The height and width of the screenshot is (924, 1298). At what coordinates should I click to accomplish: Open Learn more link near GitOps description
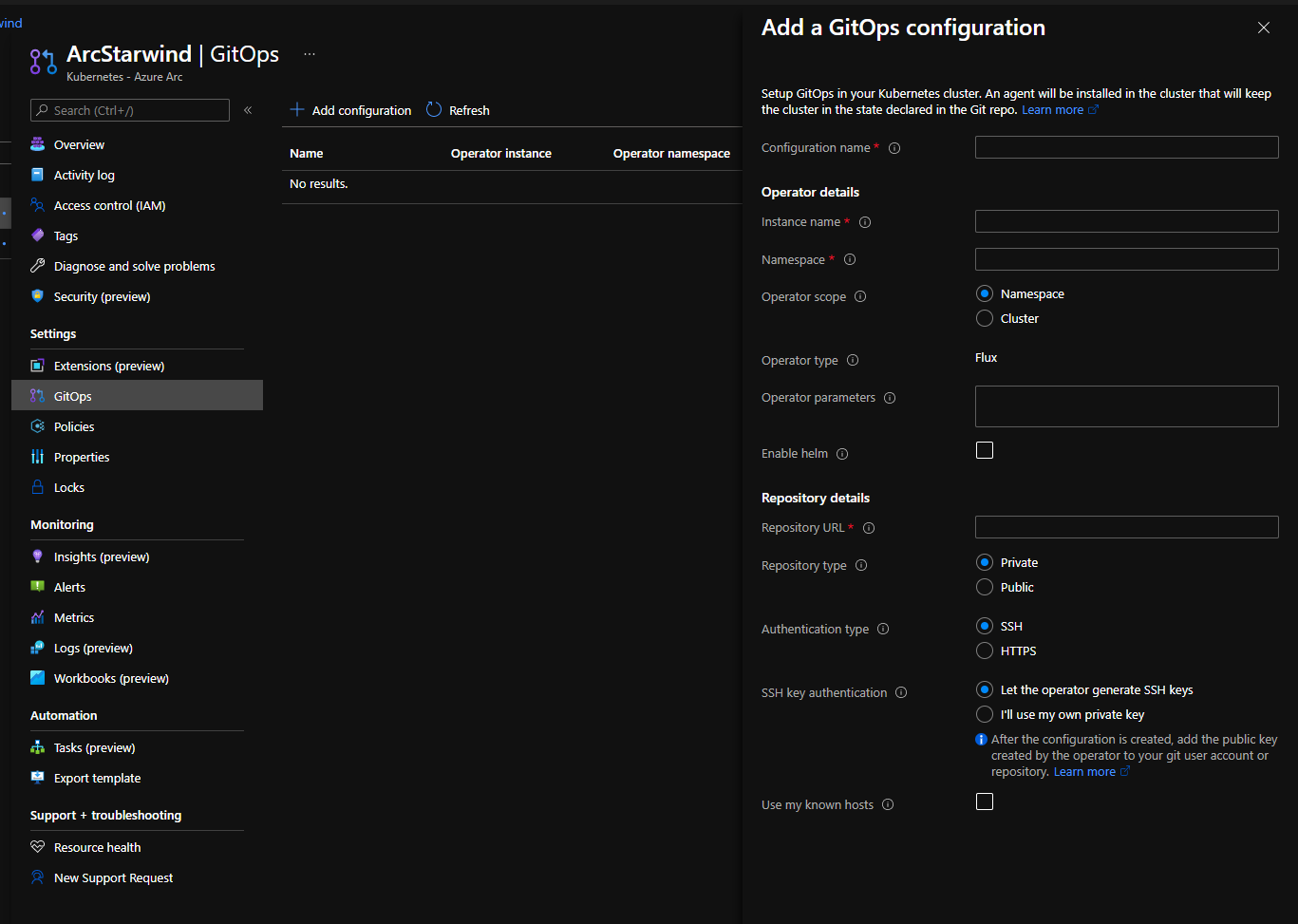1060,110
